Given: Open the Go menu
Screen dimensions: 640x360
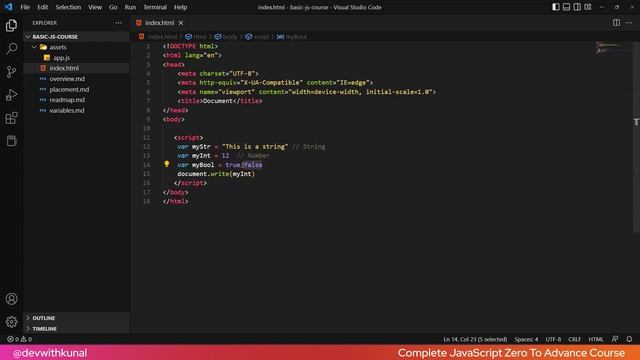Looking at the screenshot, I should coord(113,7).
